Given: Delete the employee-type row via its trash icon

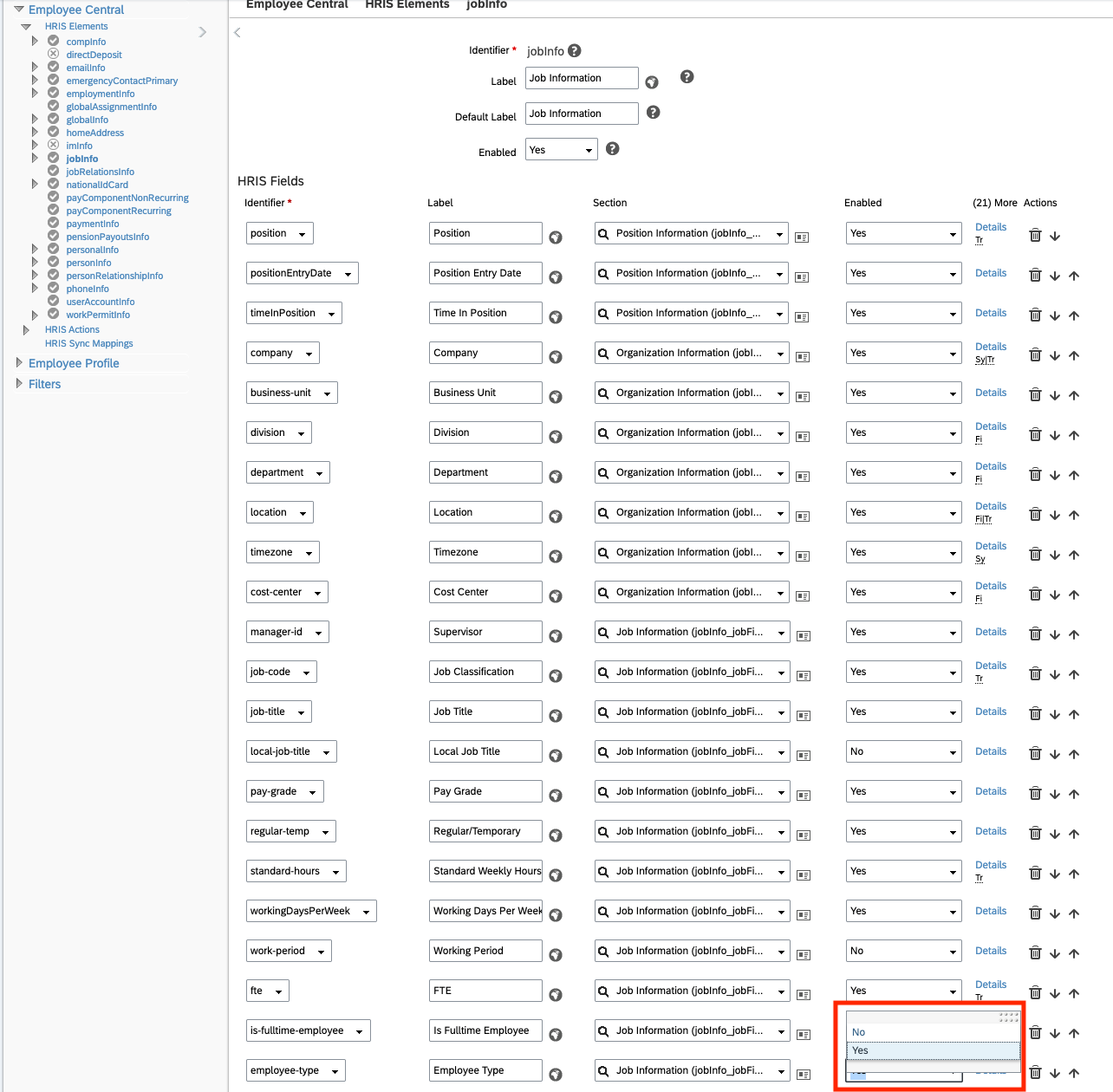Looking at the screenshot, I should click(1035, 1072).
